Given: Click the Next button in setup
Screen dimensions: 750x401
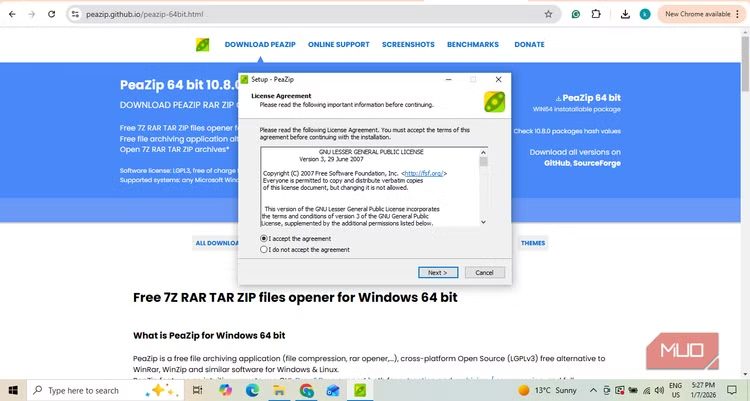Looking at the screenshot, I should pyautogui.click(x=437, y=272).
